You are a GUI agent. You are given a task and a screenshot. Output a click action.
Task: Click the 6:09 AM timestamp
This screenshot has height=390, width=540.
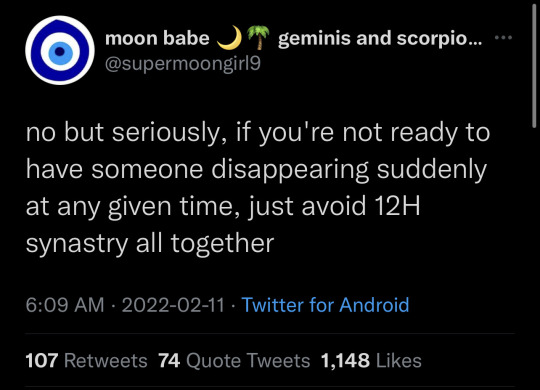tap(65, 305)
